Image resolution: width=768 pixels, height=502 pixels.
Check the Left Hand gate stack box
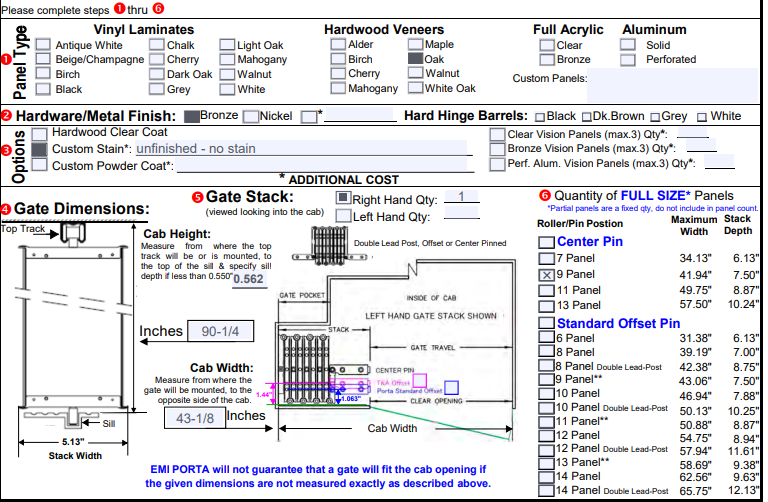point(343,215)
